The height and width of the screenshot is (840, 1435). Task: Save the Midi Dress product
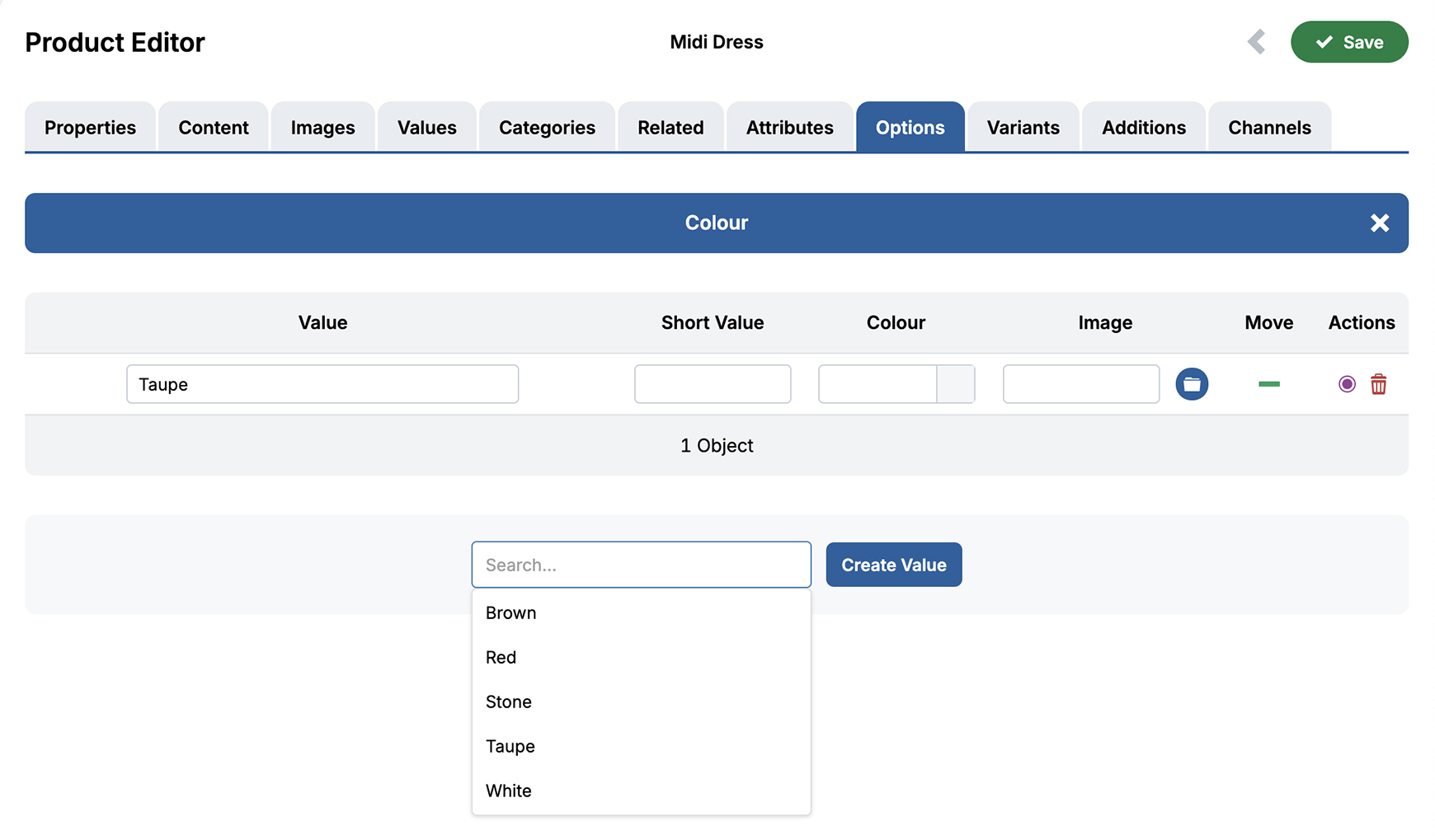pos(1349,41)
